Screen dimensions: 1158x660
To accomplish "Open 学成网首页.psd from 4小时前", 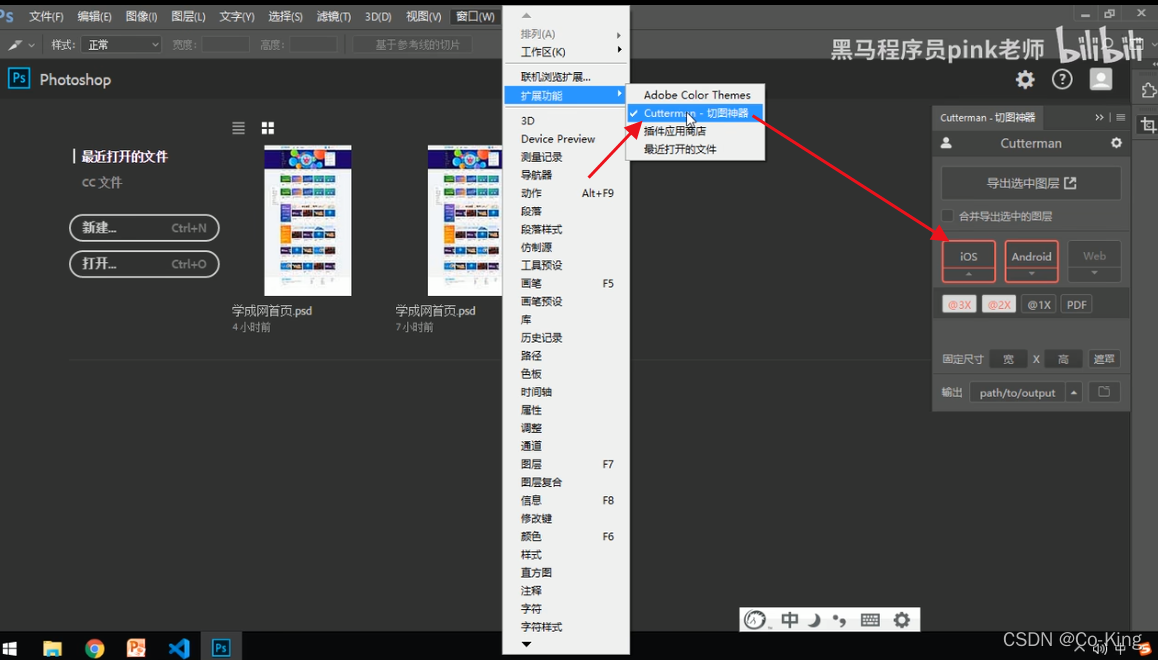I will [x=308, y=221].
